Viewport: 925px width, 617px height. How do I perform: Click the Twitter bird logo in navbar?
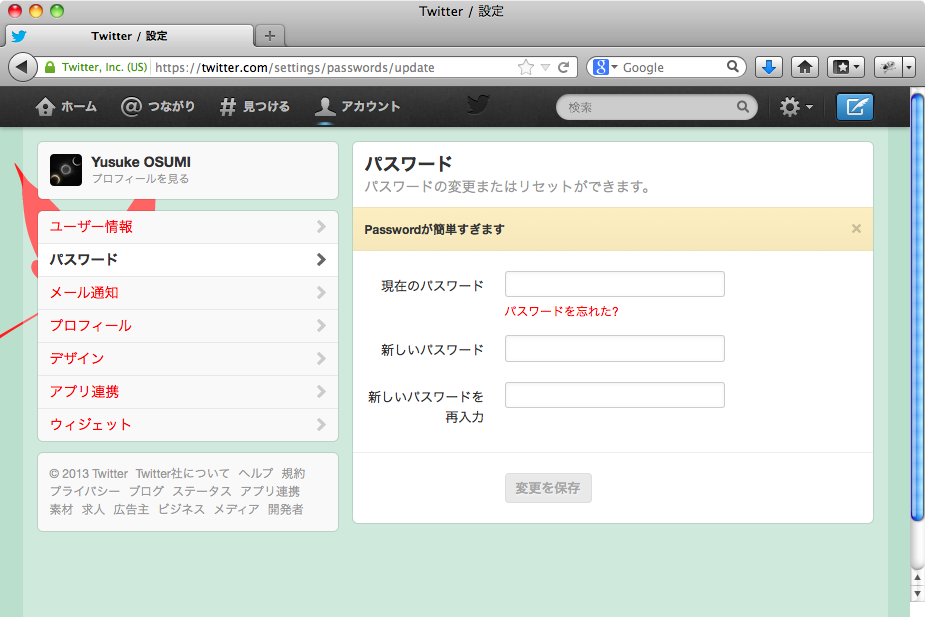click(478, 105)
